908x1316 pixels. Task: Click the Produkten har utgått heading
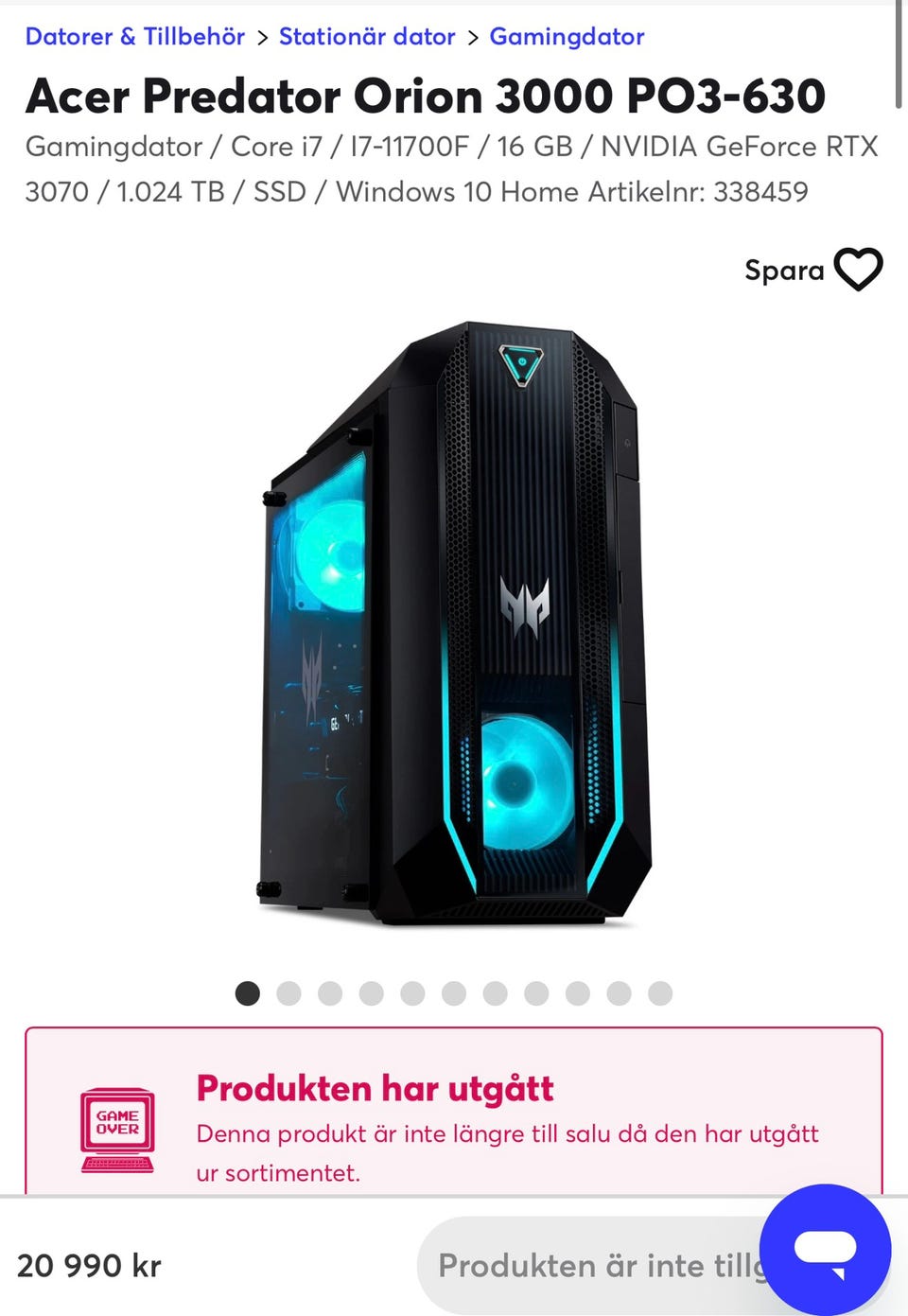(375, 1089)
